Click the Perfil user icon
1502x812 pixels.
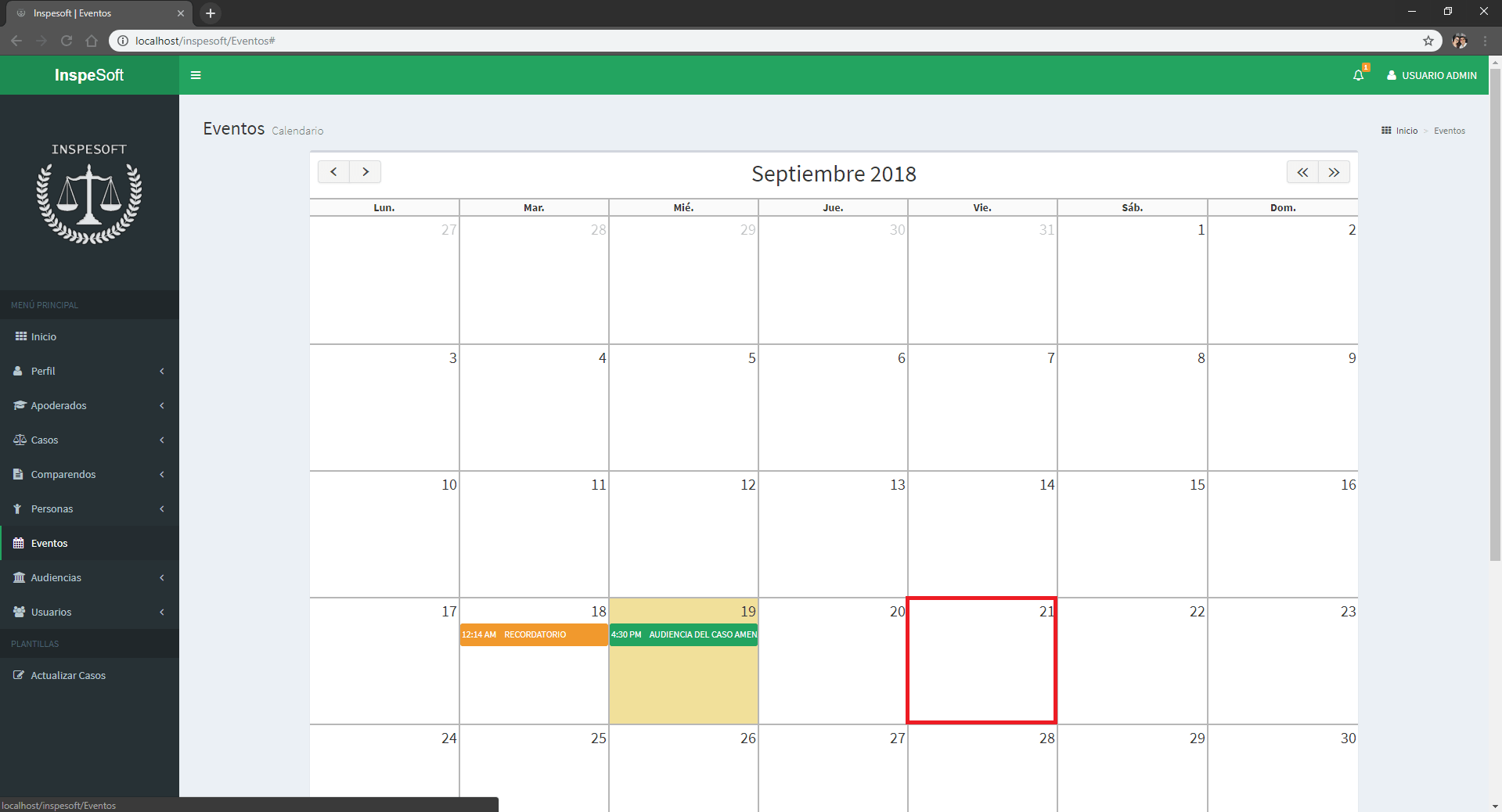18,371
